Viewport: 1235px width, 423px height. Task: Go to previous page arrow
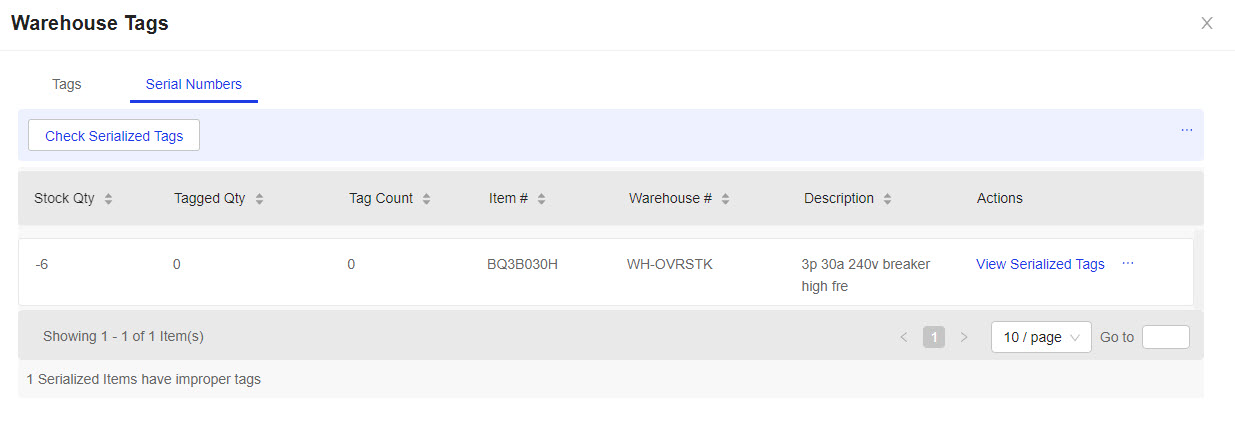coord(904,337)
